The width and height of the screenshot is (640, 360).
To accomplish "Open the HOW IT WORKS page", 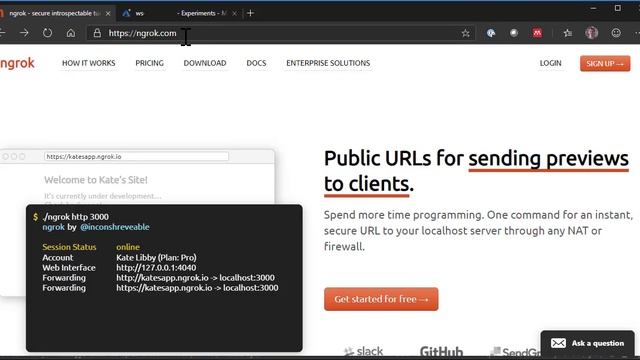I will click(89, 63).
